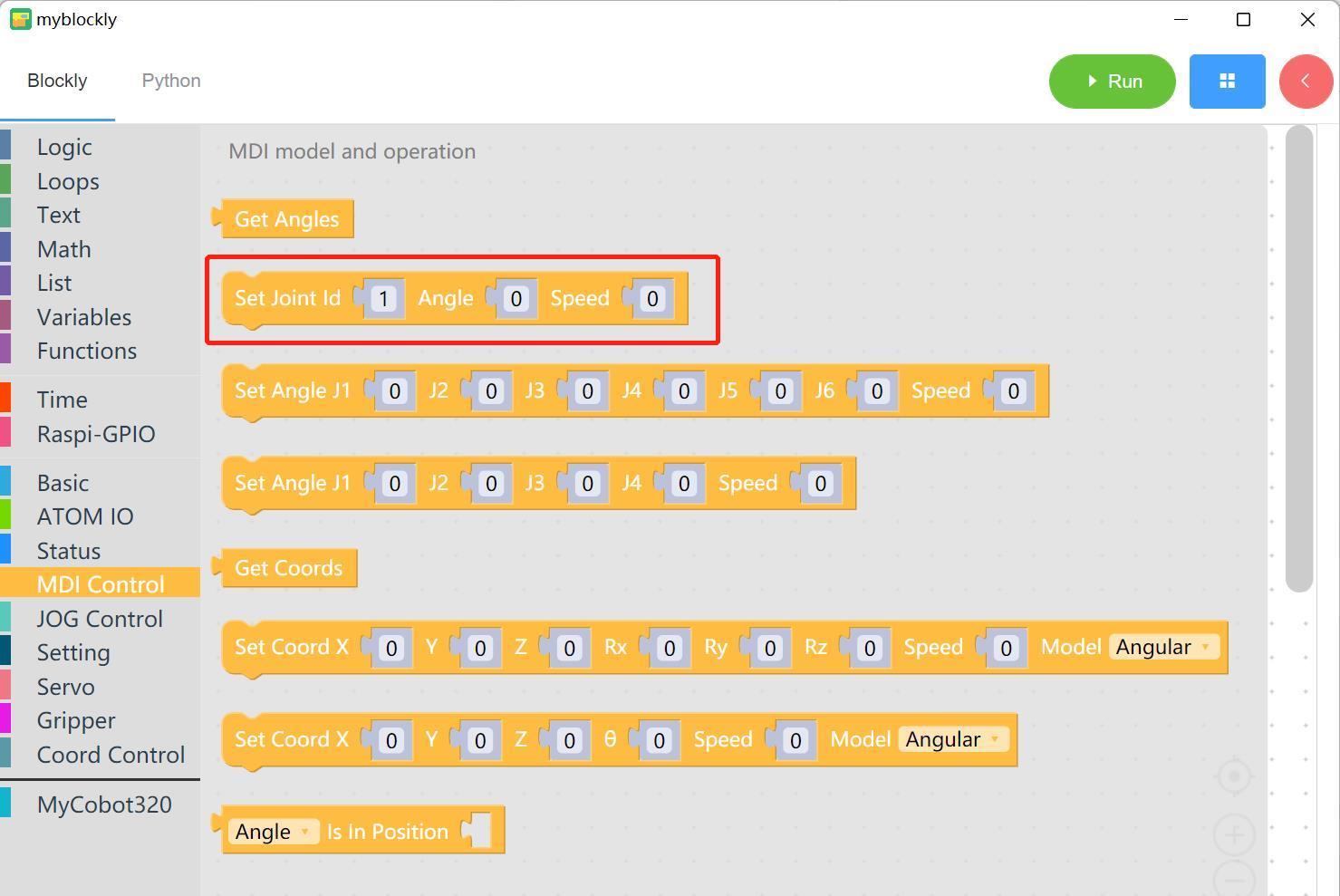The image size is (1340, 896).
Task: Select the MyCobot320 category
Action: coord(104,804)
